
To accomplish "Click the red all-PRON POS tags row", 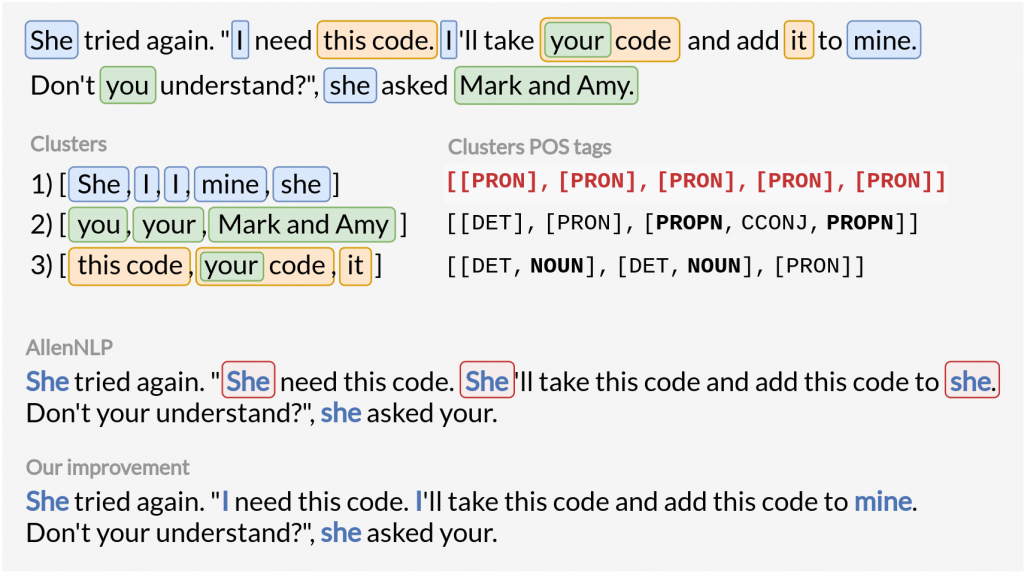I will point(695,182).
